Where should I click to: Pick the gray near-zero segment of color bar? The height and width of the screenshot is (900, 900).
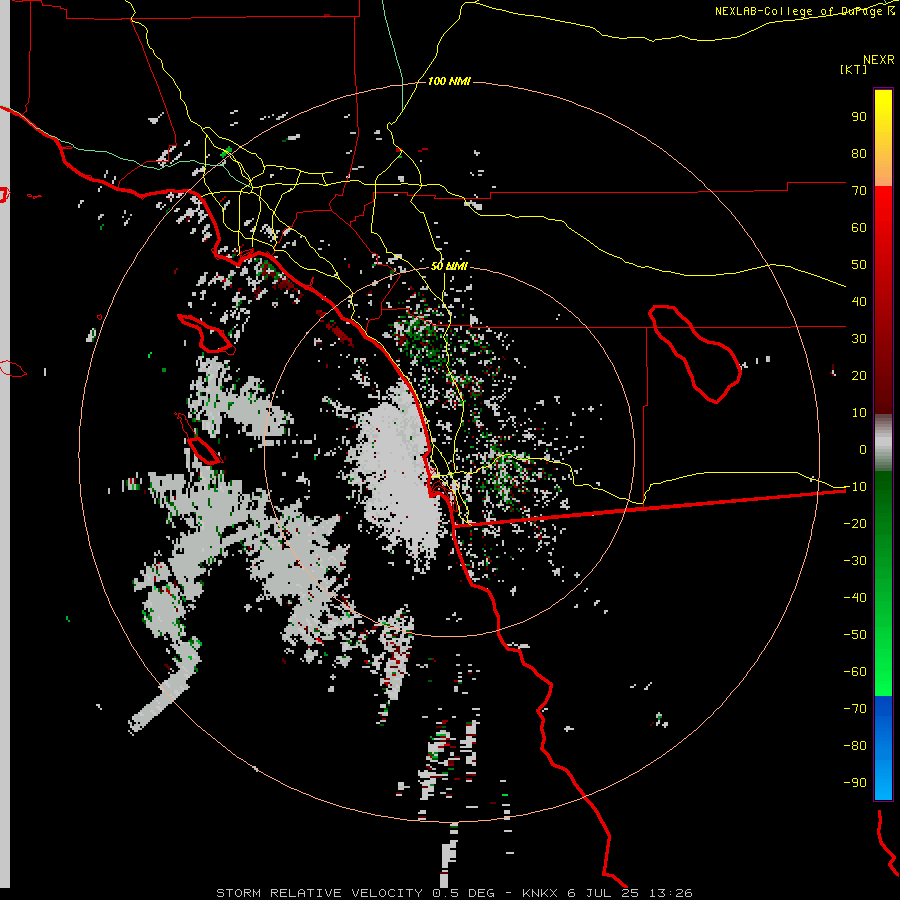883,443
